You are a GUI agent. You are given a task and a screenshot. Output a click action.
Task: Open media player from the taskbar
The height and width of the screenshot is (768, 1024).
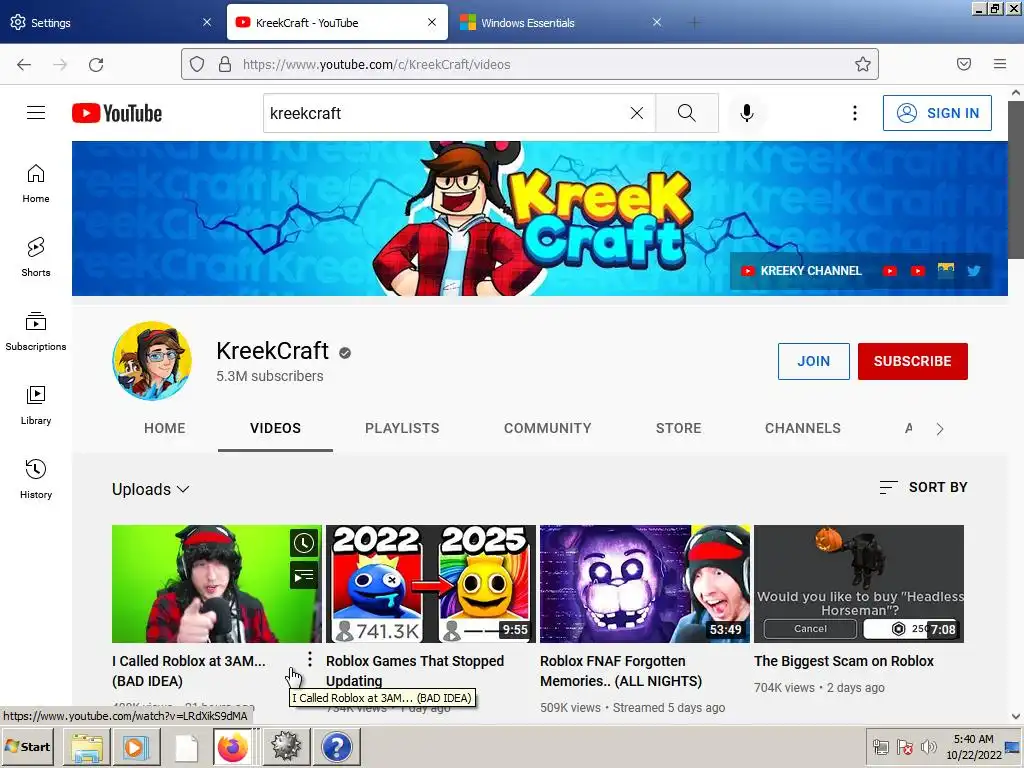pos(136,746)
